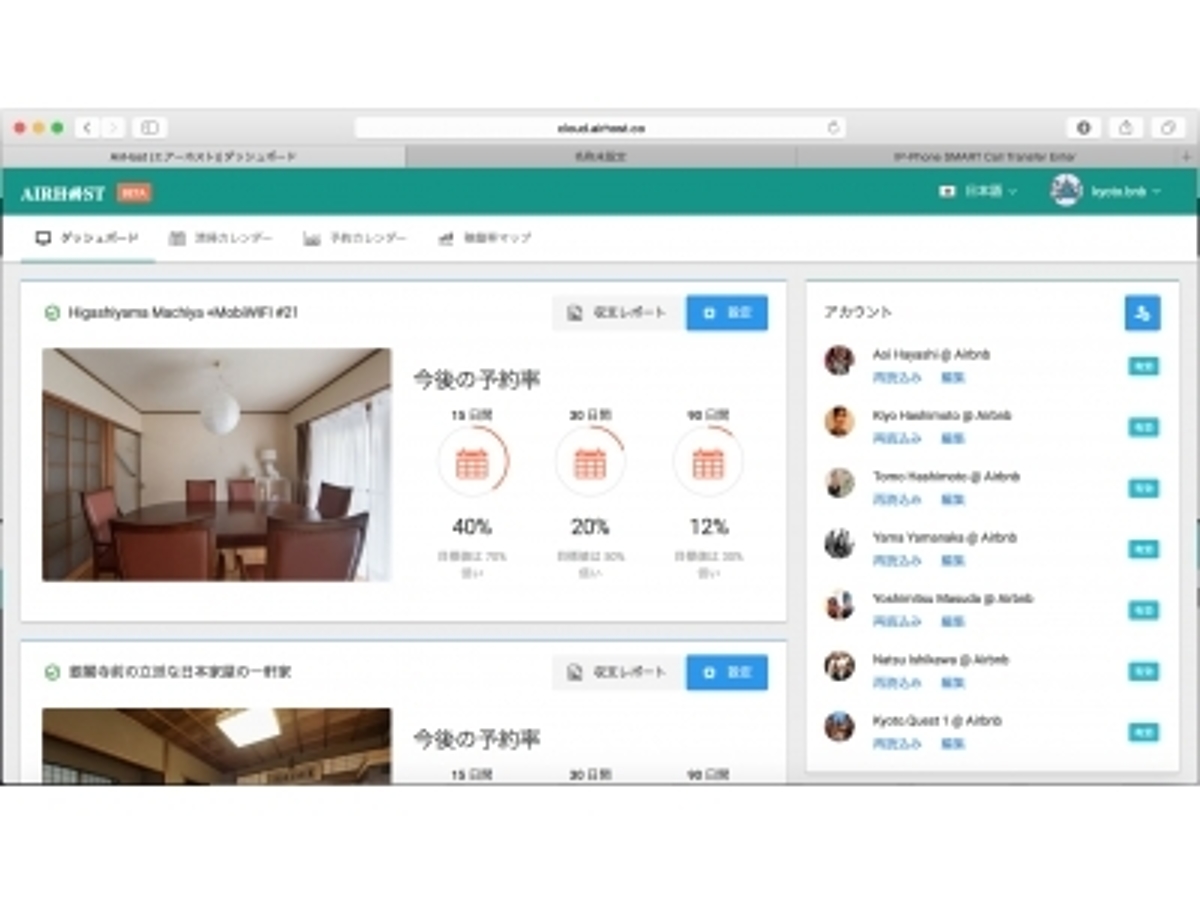Open the 稼働率マップ nav tab
This screenshot has height=900, width=1200.
pyautogui.click(x=485, y=239)
